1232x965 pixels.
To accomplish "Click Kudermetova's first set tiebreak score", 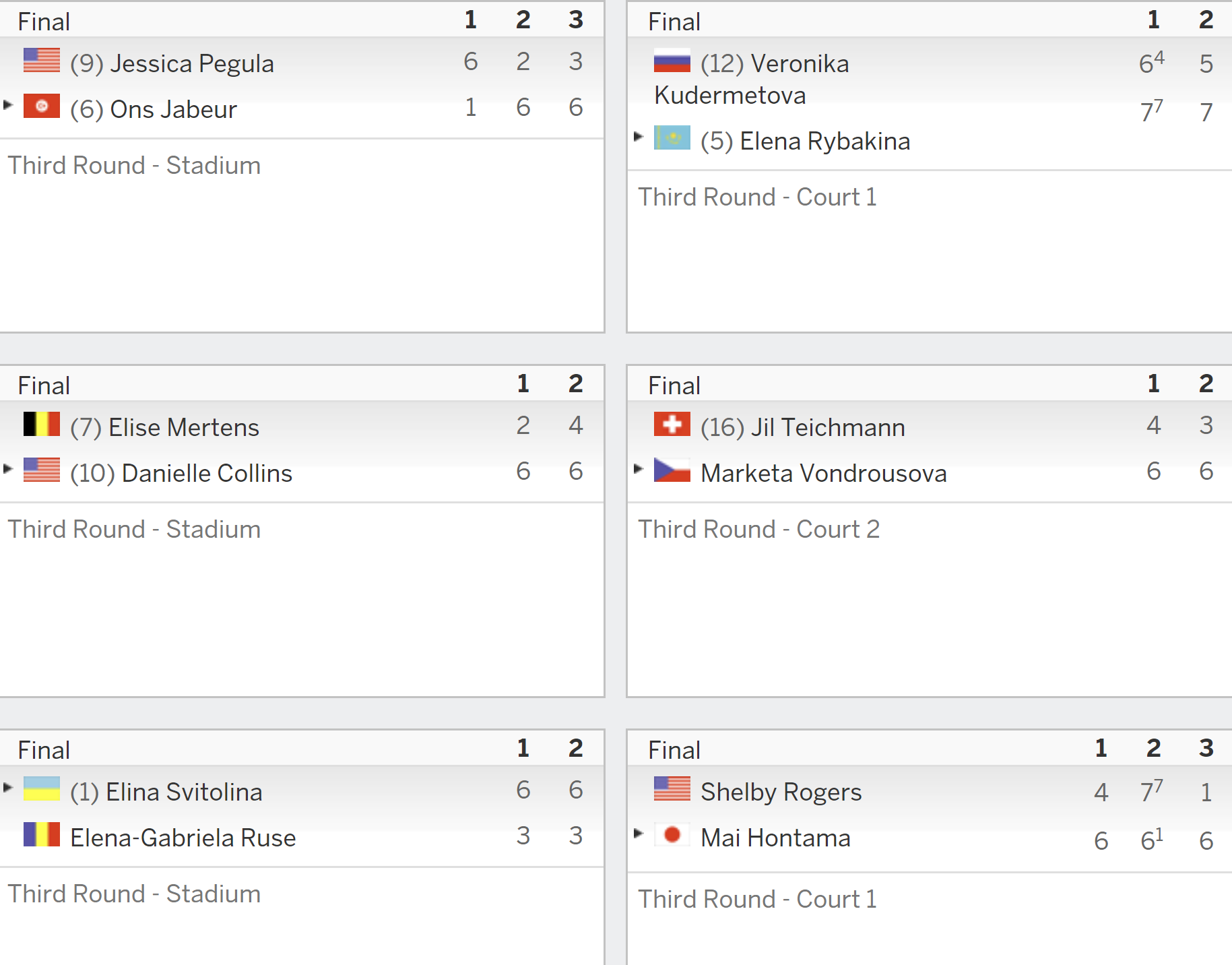I will (1151, 62).
